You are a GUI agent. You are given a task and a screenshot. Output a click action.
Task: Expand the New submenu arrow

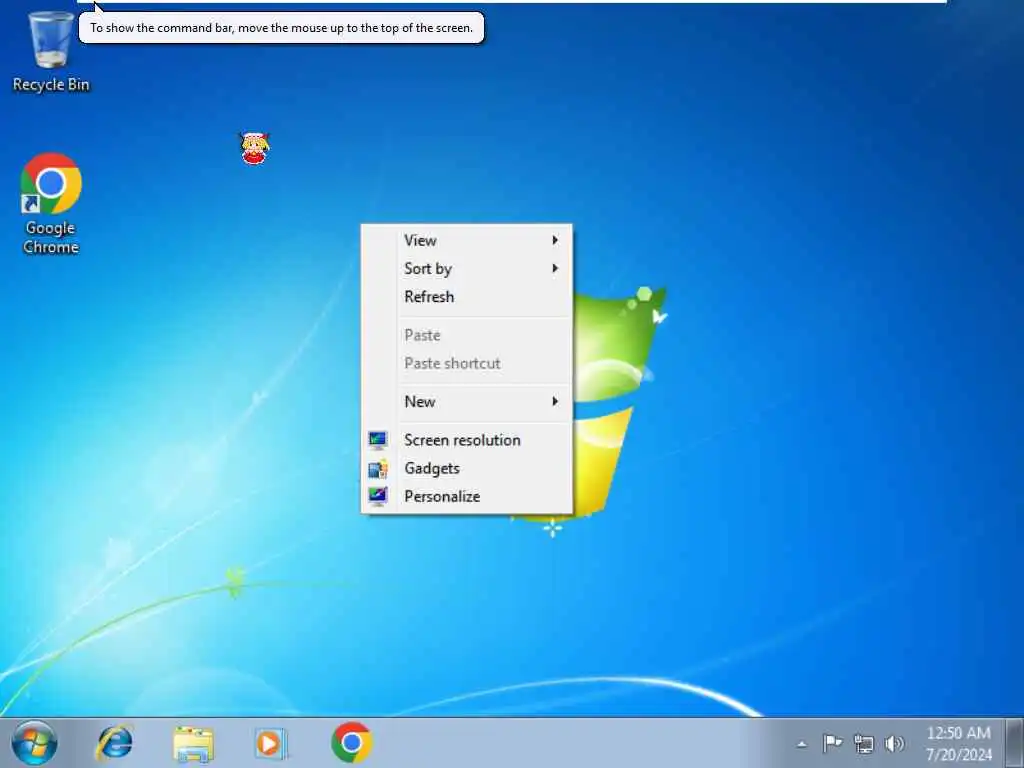click(555, 402)
